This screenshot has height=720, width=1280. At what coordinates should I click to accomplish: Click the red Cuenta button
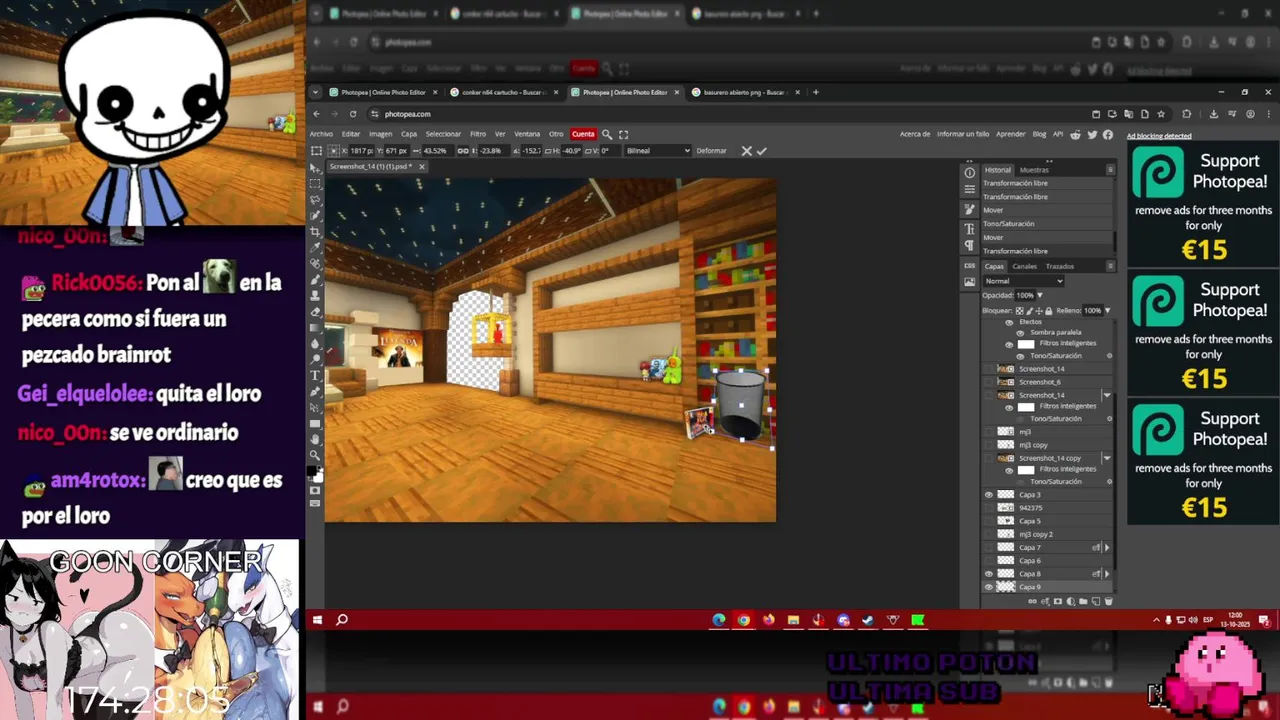[x=583, y=134]
